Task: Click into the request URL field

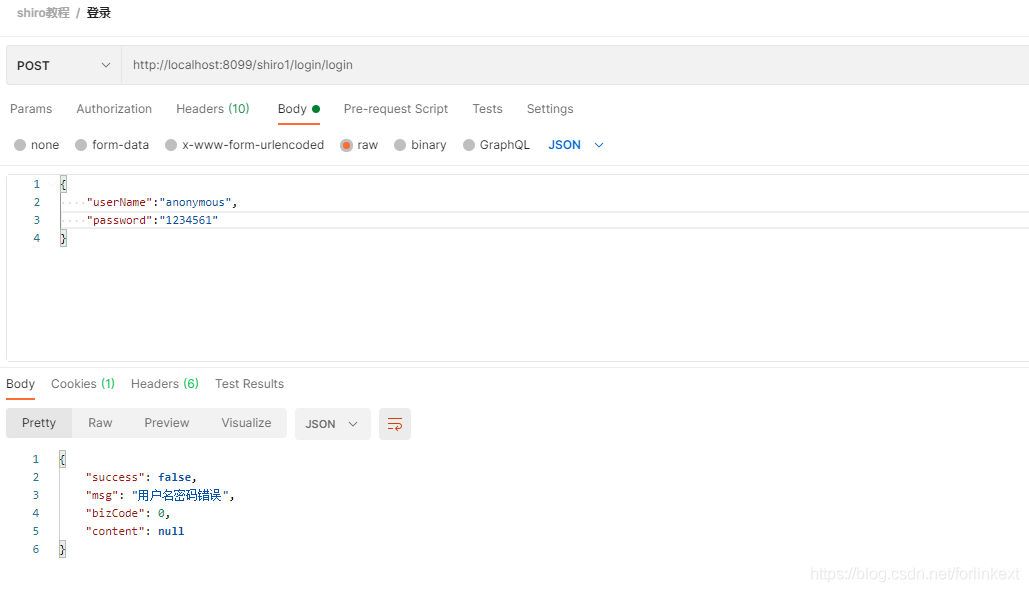Action: click(575, 65)
